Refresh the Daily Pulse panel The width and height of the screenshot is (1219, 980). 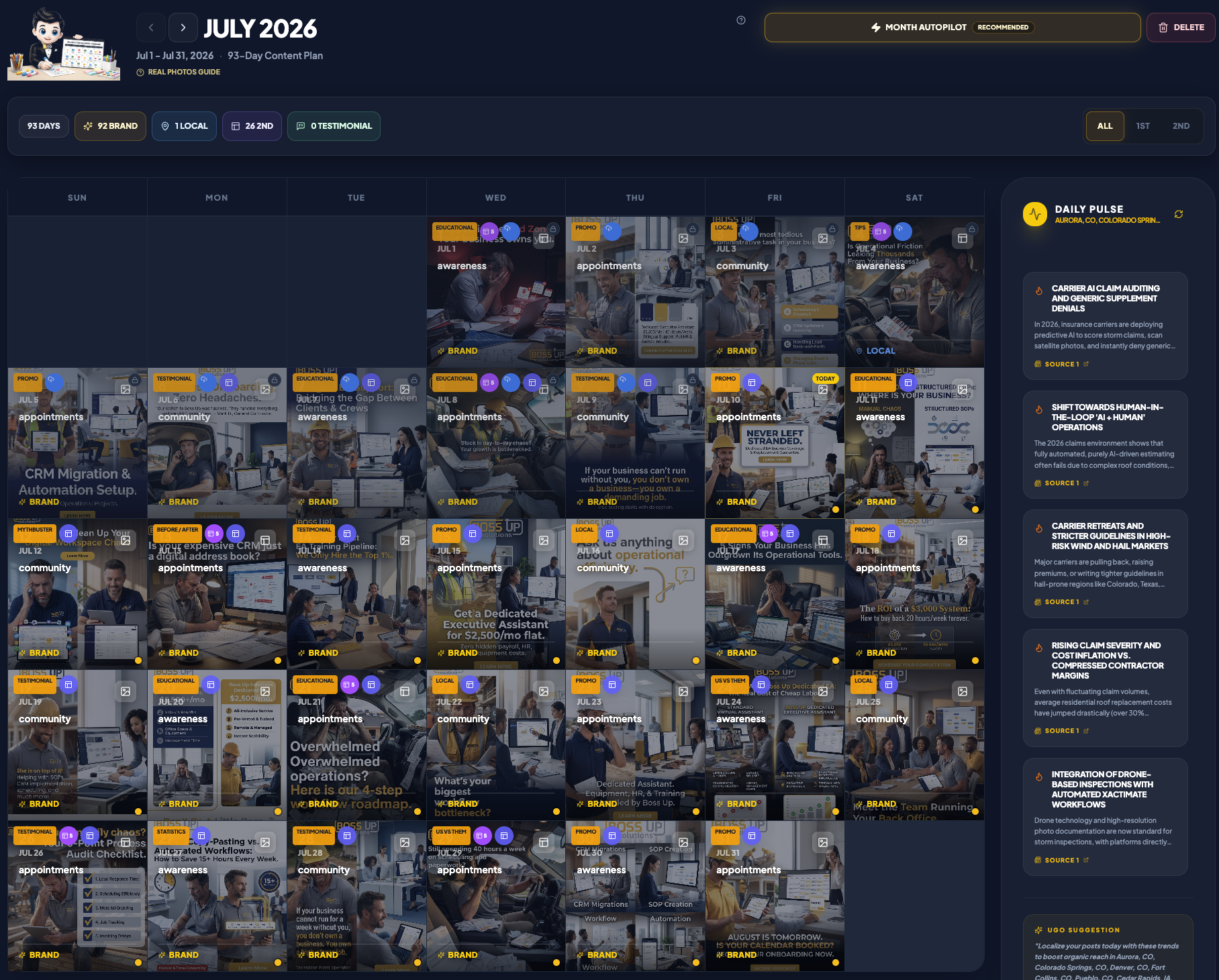point(1179,214)
